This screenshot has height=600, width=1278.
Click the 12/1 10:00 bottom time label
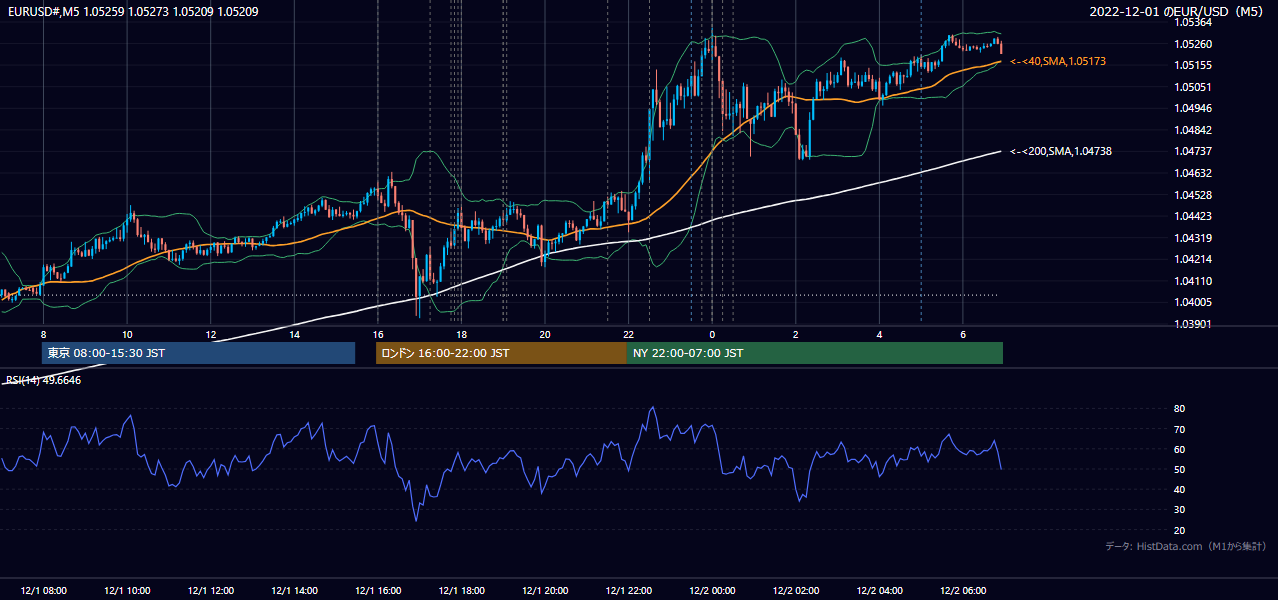click(127, 591)
